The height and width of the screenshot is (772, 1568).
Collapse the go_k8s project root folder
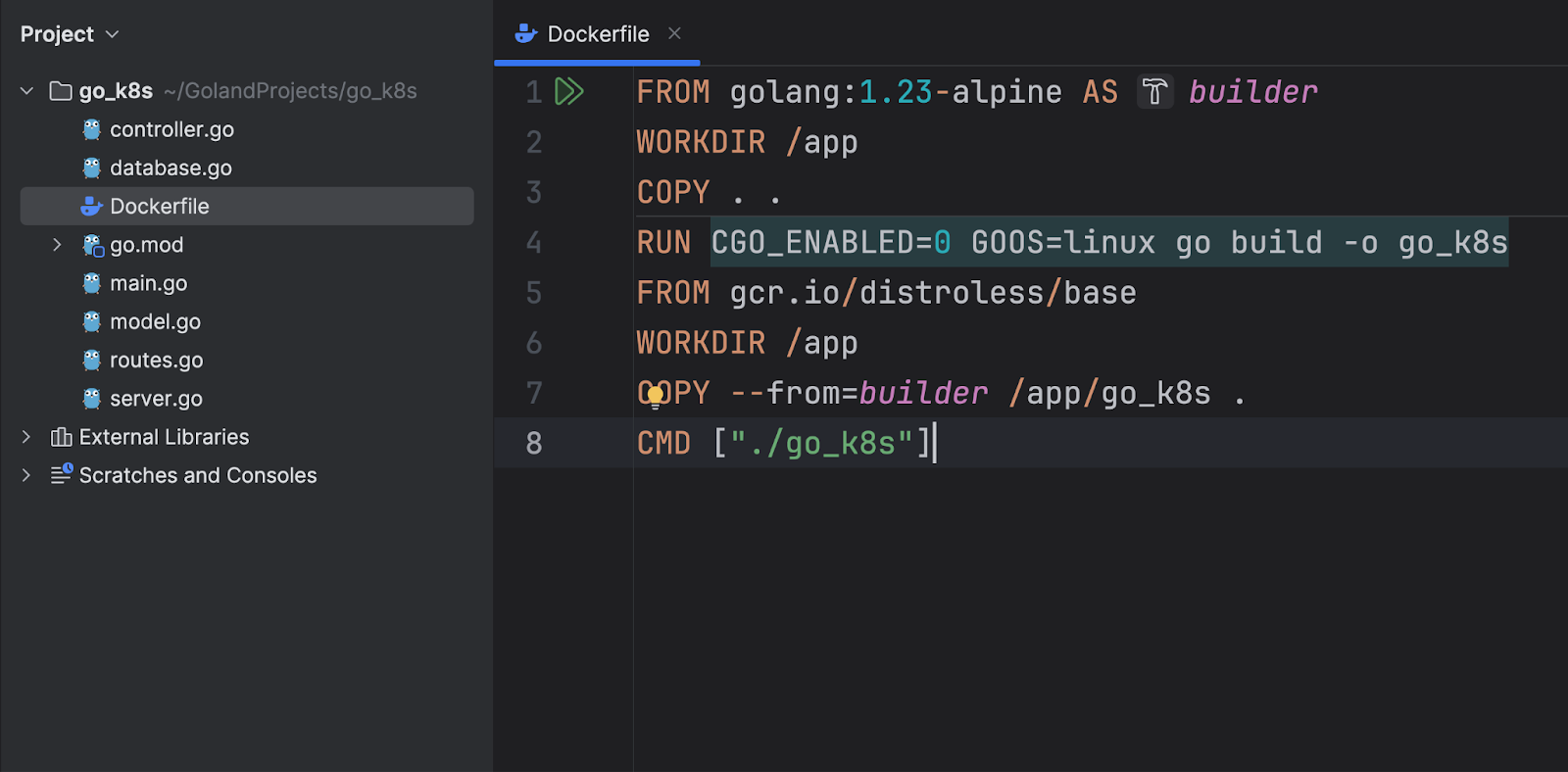[27, 91]
